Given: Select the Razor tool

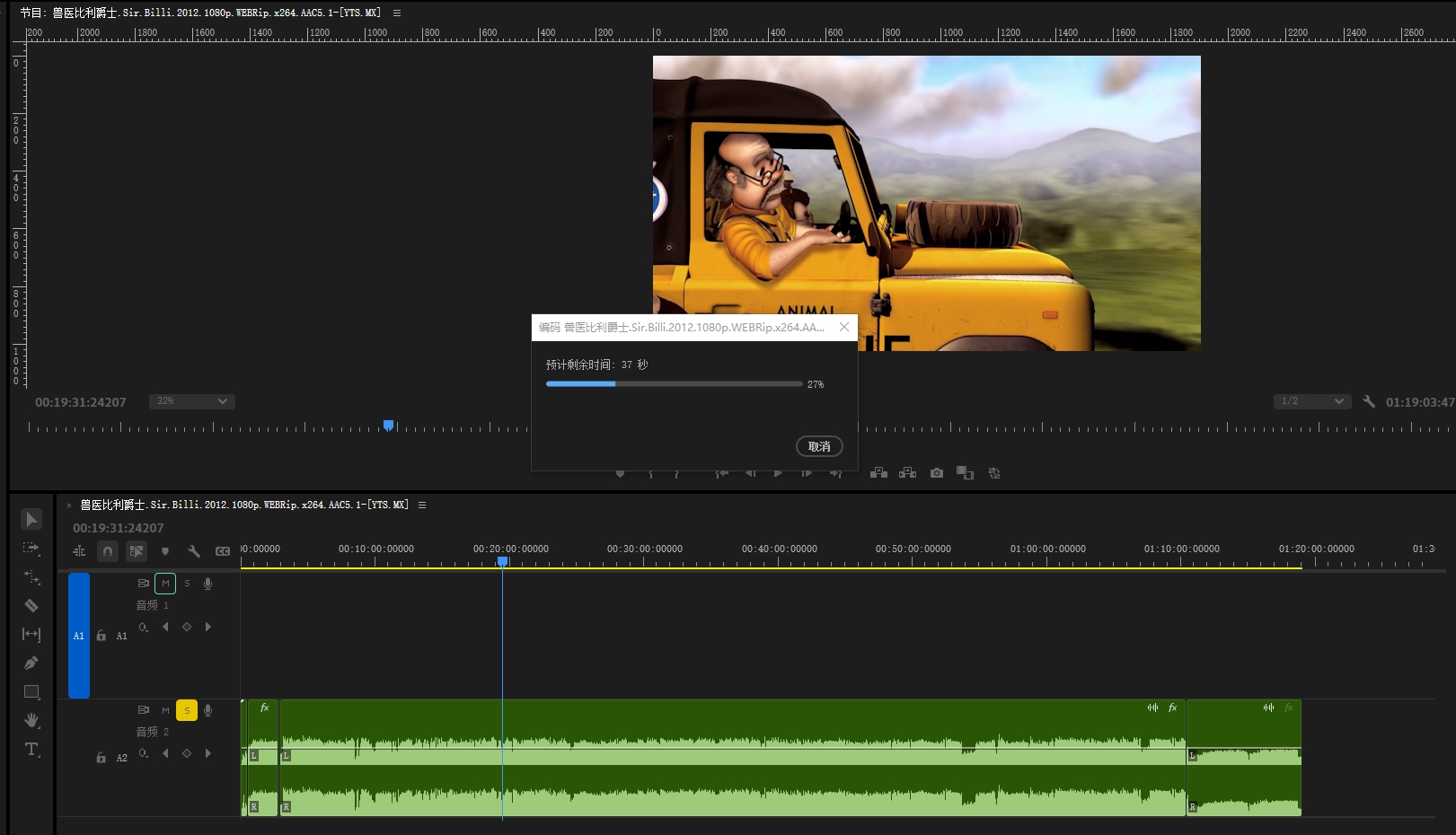Looking at the screenshot, I should pyautogui.click(x=31, y=605).
